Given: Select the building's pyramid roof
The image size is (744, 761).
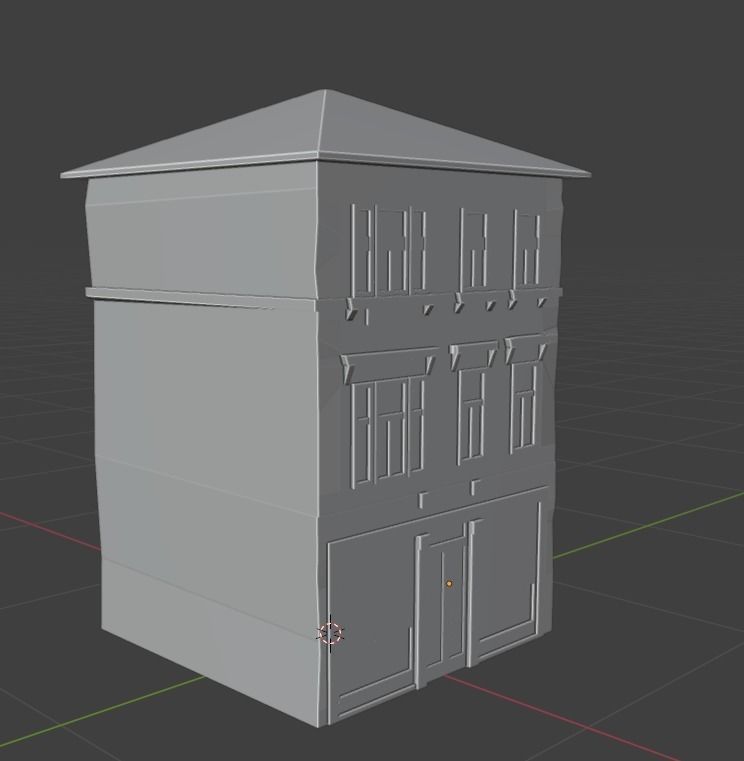Looking at the screenshot, I should [325, 132].
